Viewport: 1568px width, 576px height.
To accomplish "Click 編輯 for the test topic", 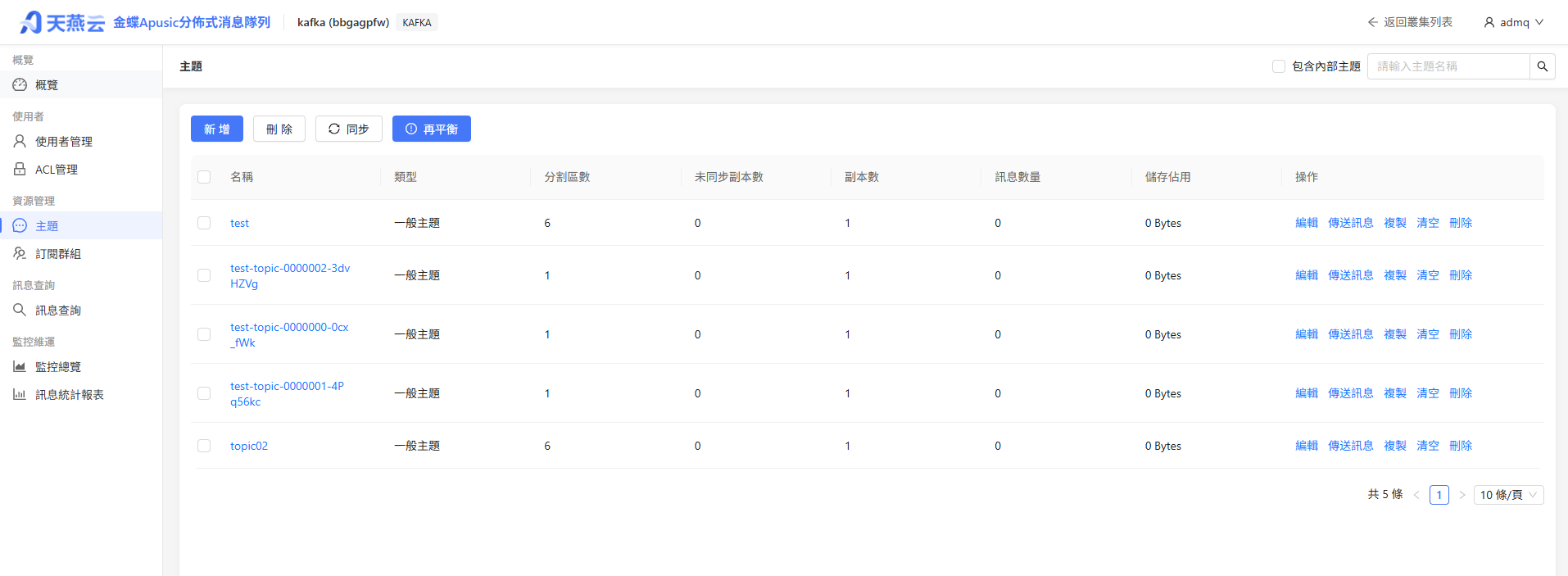I will 1307,223.
